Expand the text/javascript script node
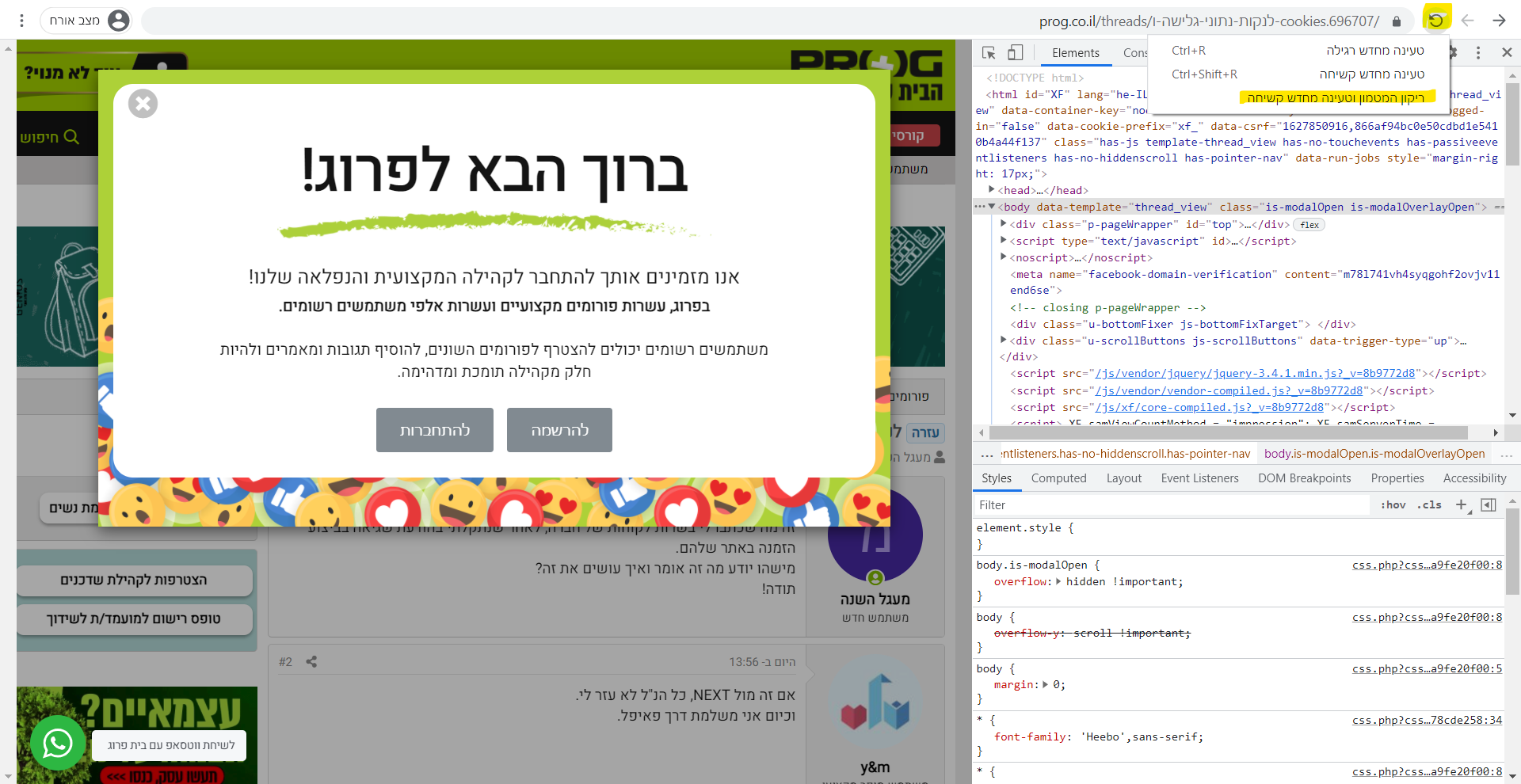 (x=1004, y=241)
